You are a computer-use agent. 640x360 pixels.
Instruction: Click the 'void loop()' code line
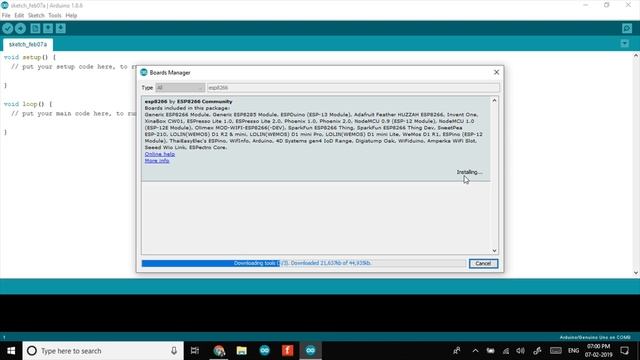tap(28, 104)
